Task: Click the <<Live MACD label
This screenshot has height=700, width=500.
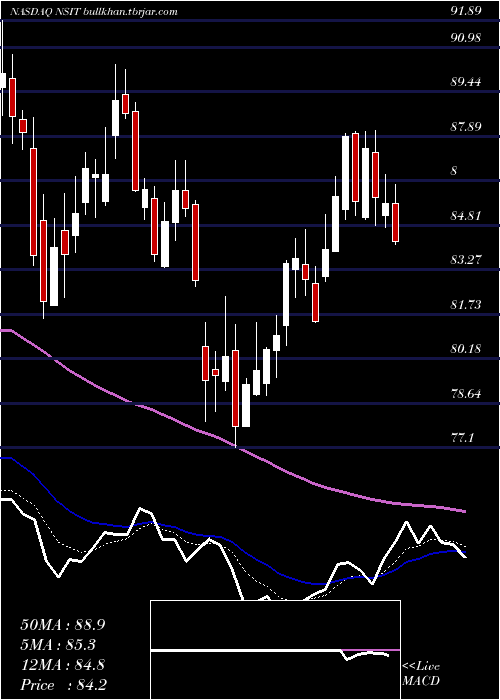Action: click(x=421, y=674)
